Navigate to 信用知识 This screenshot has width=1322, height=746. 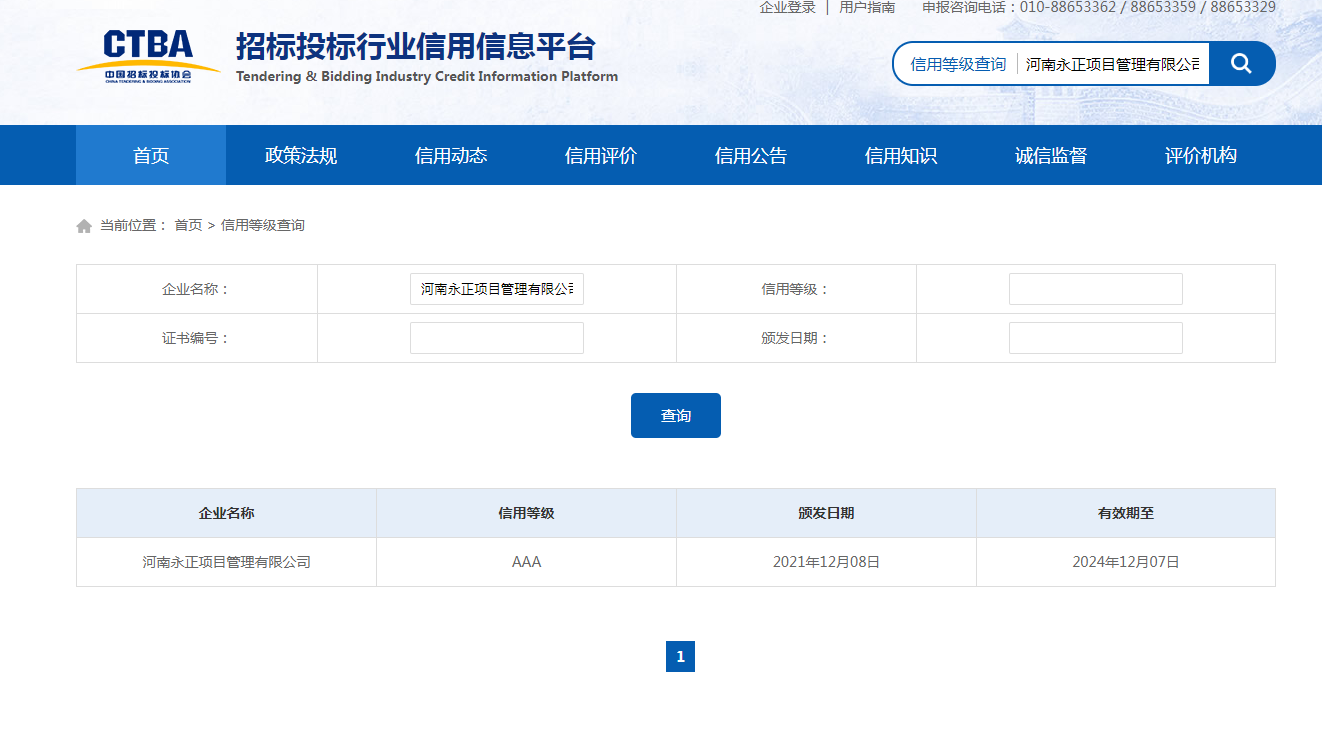tap(901, 155)
